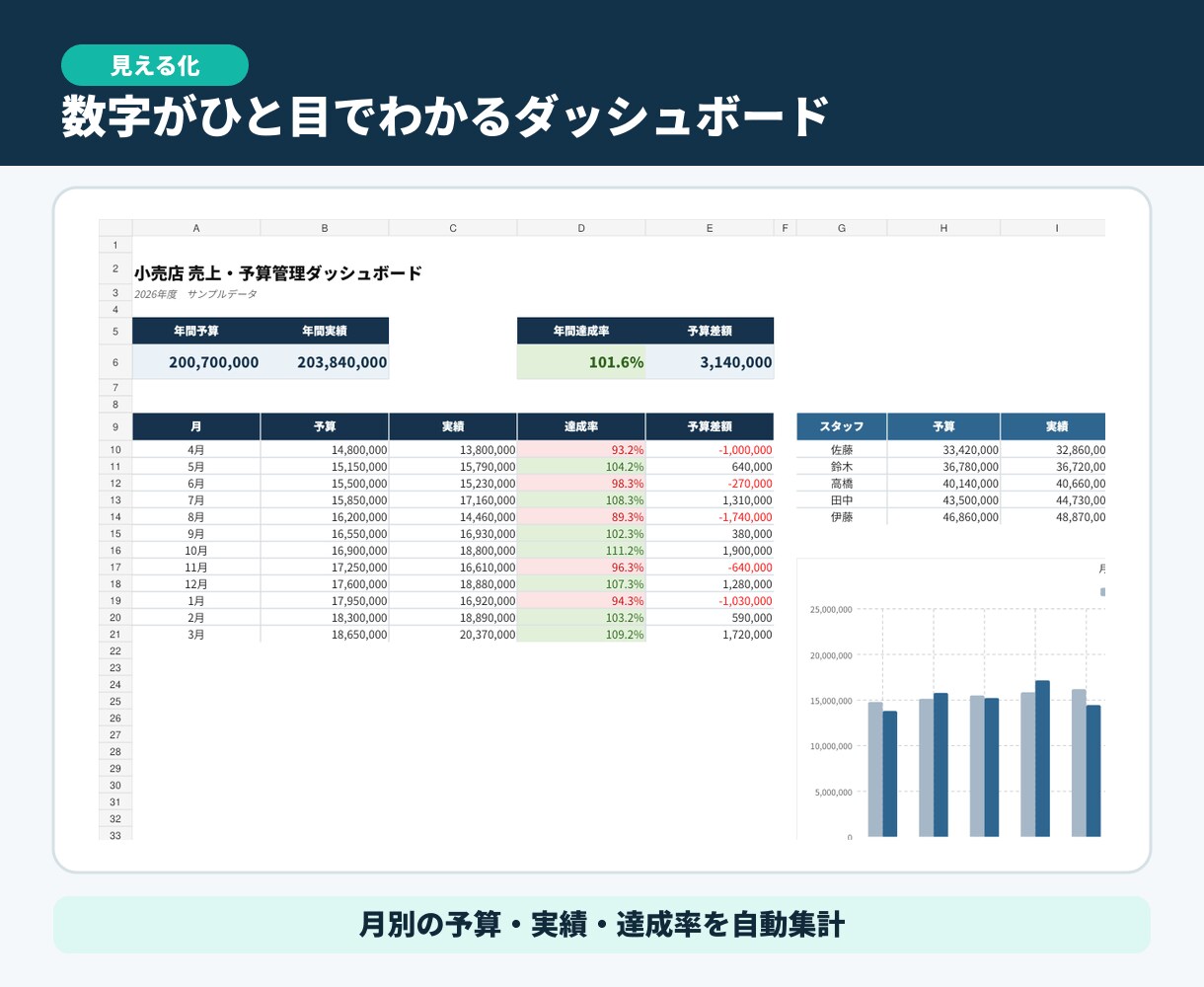Select November actual 16,610,000

(453, 568)
